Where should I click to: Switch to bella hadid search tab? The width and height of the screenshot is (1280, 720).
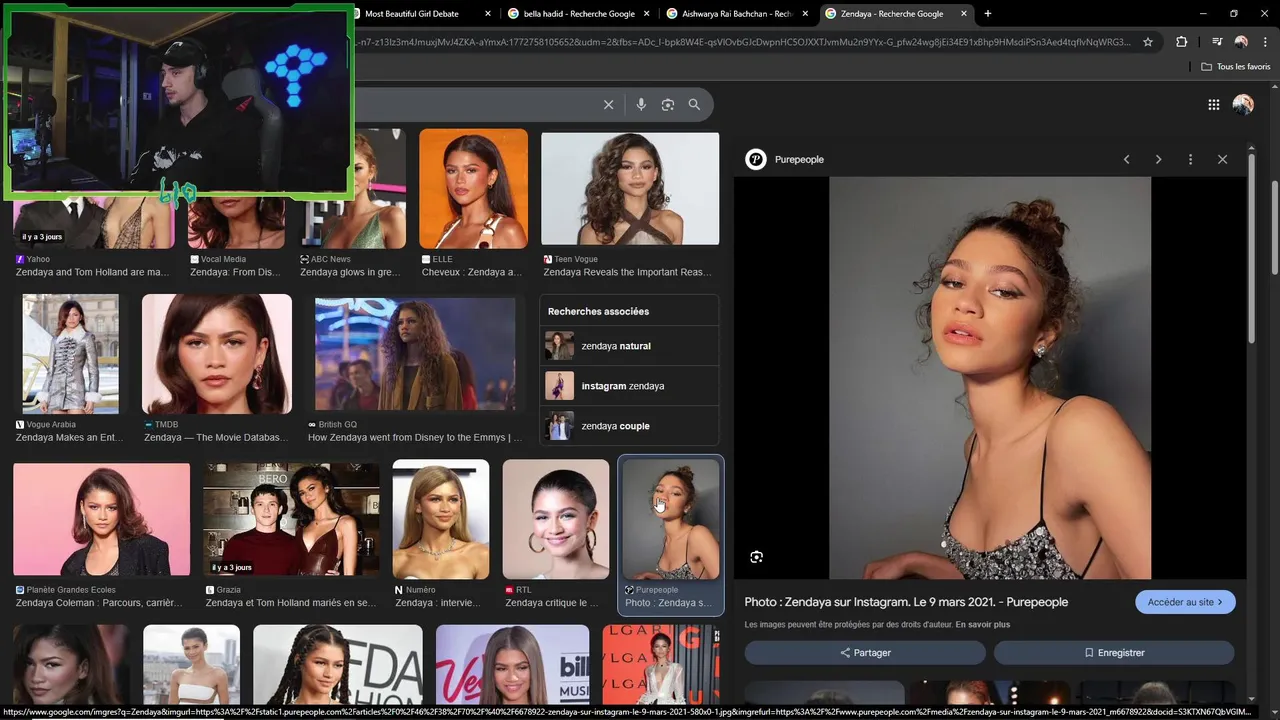(x=580, y=14)
